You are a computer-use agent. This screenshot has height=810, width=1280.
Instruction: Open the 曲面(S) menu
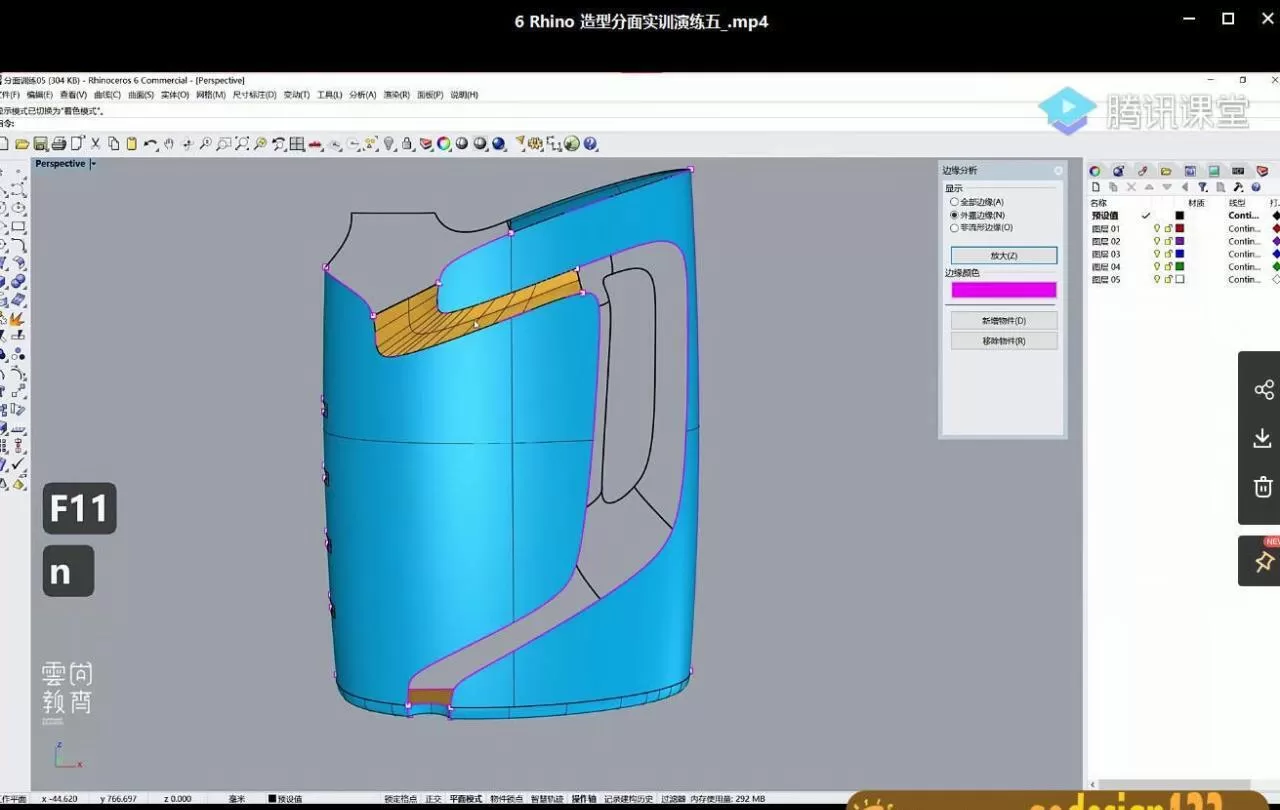[x=141, y=95]
